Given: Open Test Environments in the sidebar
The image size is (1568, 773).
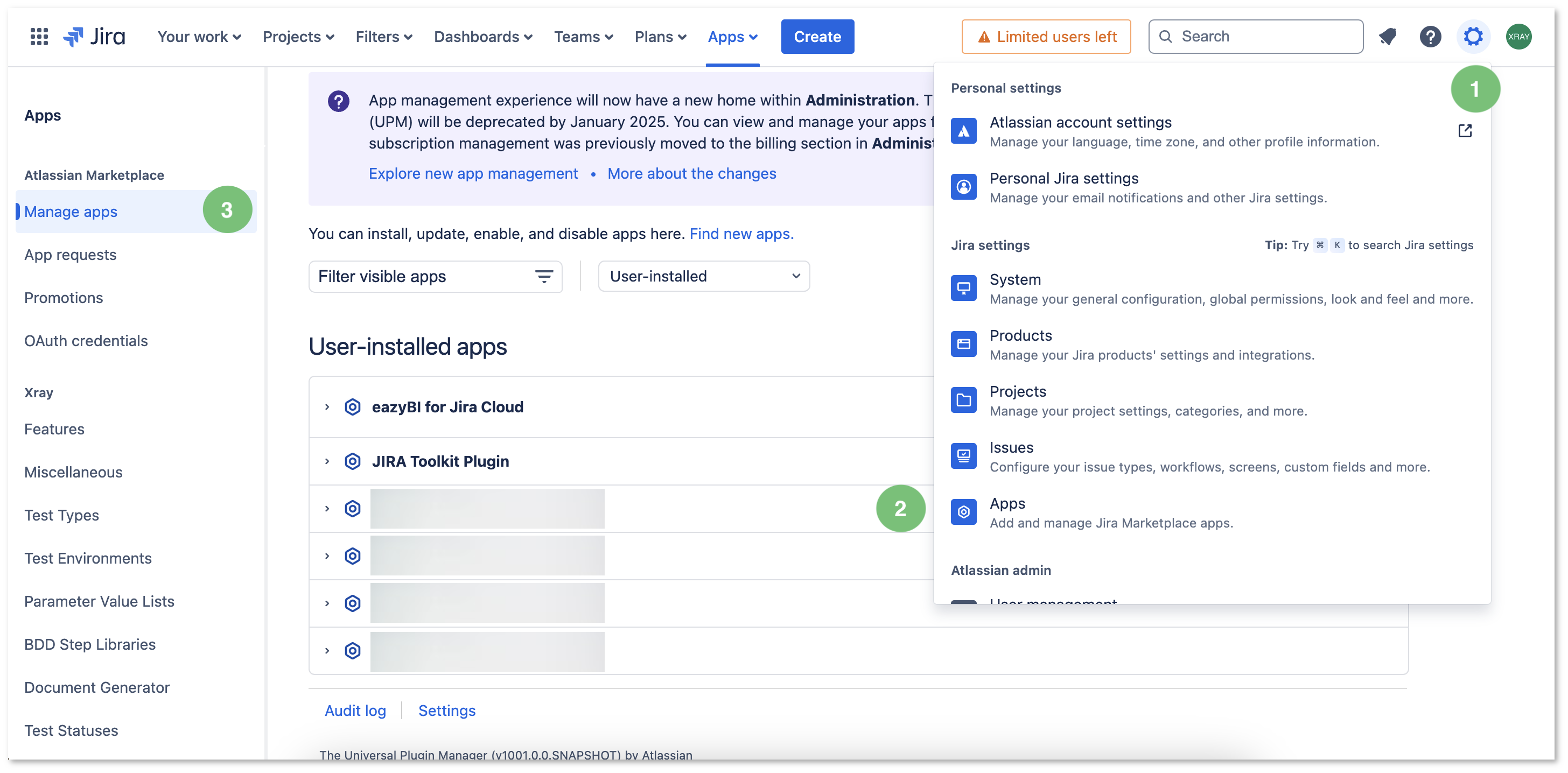Looking at the screenshot, I should tap(88, 559).
